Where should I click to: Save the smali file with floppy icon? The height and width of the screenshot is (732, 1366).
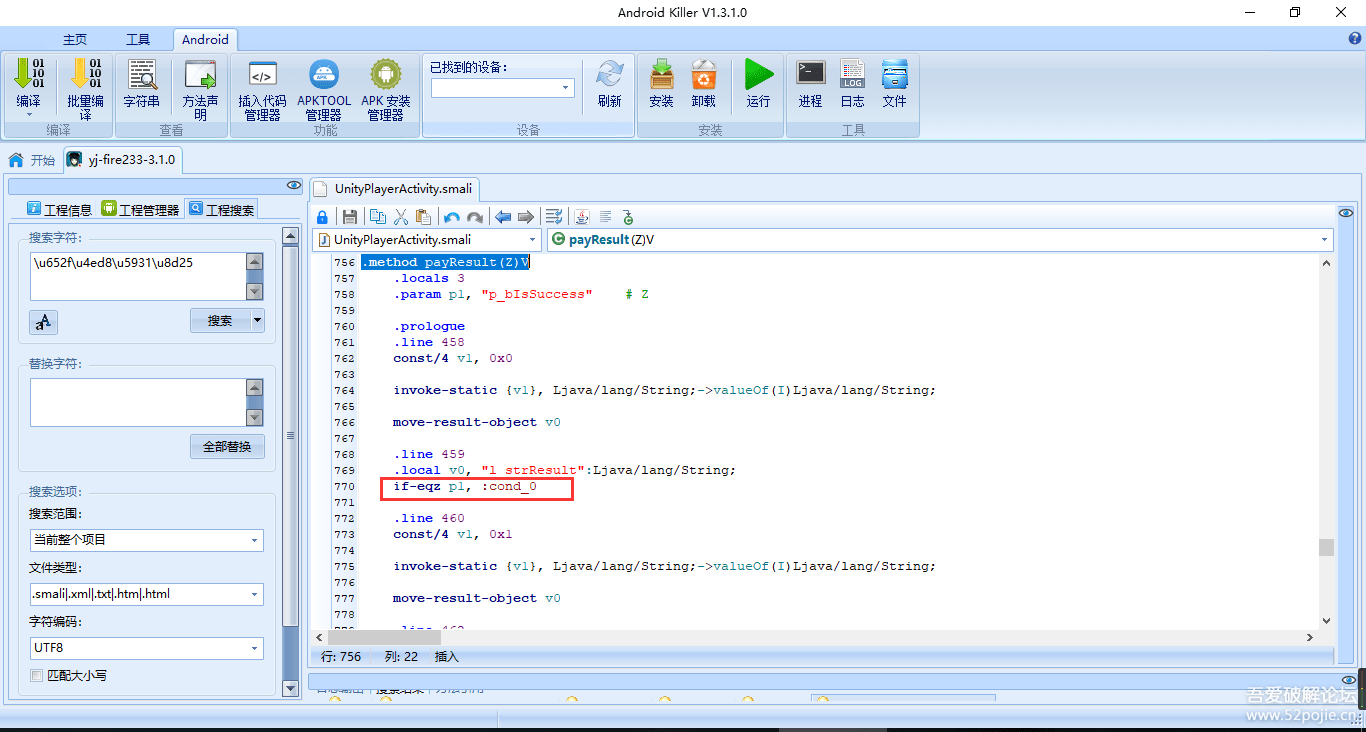[x=350, y=217]
